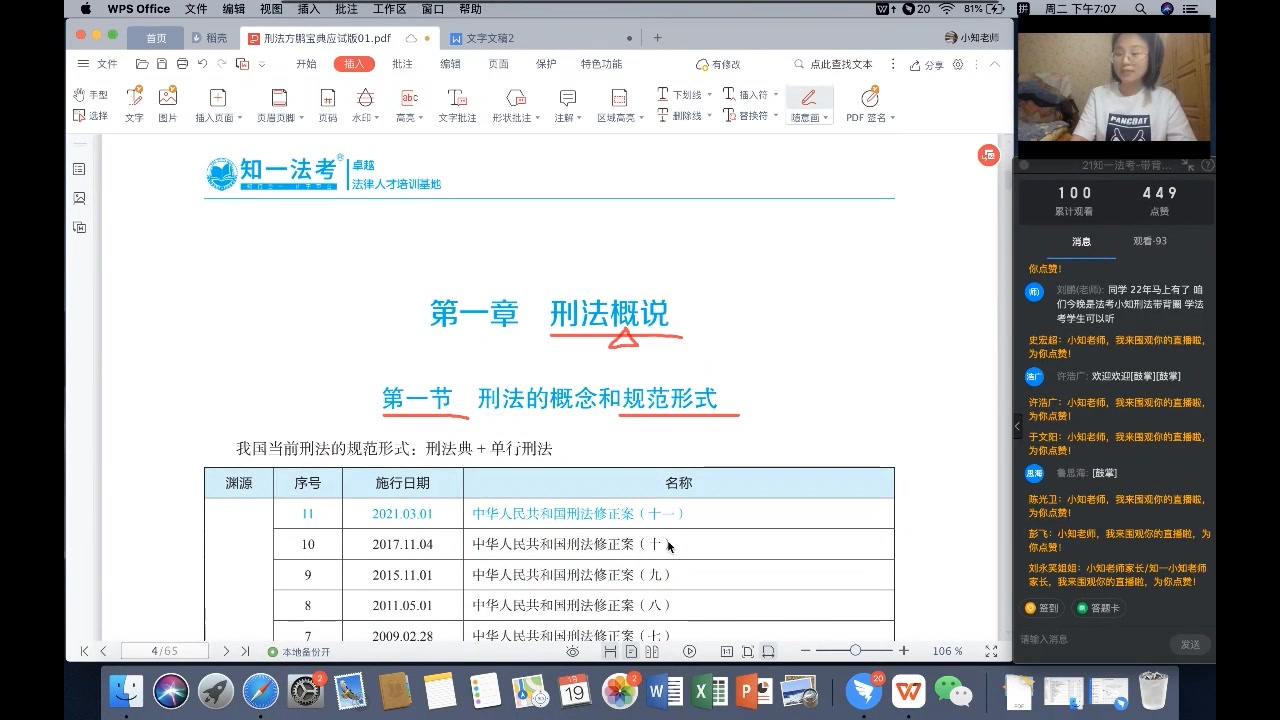Click zoom in plus button
1280x720 pixels.
904,651
